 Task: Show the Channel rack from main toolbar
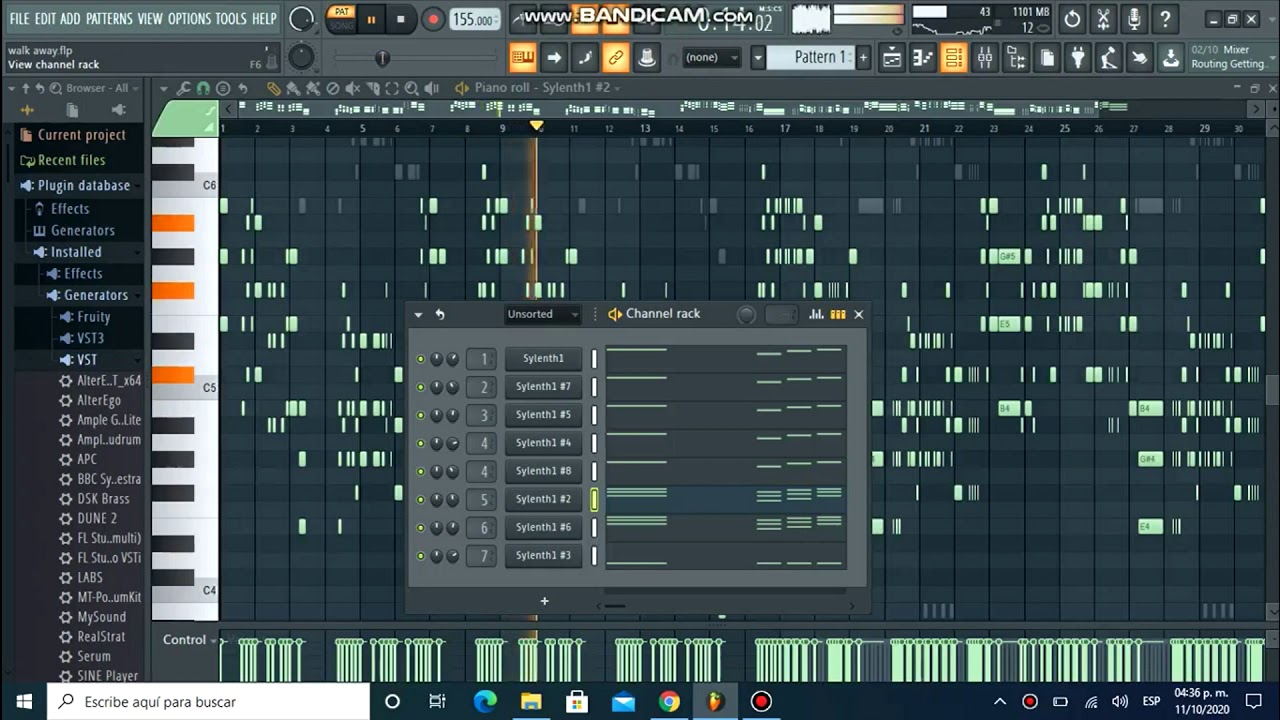click(x=954, y=58)
